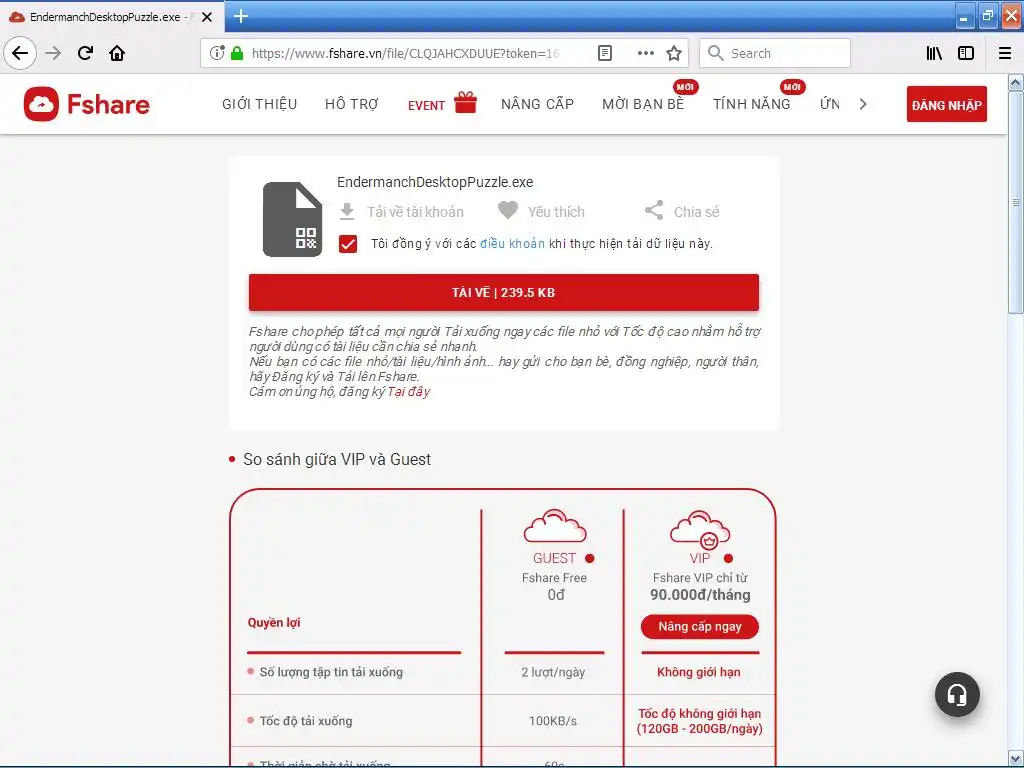Click the Số lượng tập tin tải xuống row
1024x768 pixels.
[331, 672]
